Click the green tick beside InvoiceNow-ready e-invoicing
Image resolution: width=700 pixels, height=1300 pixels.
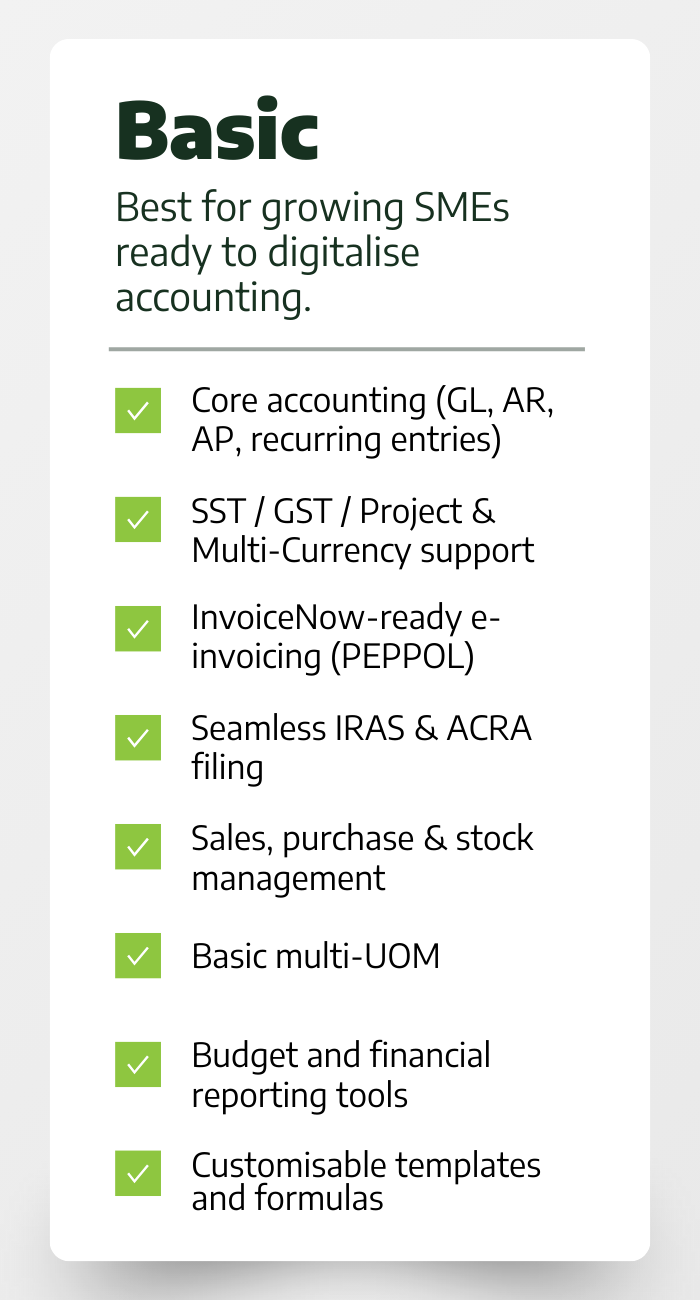138,629
